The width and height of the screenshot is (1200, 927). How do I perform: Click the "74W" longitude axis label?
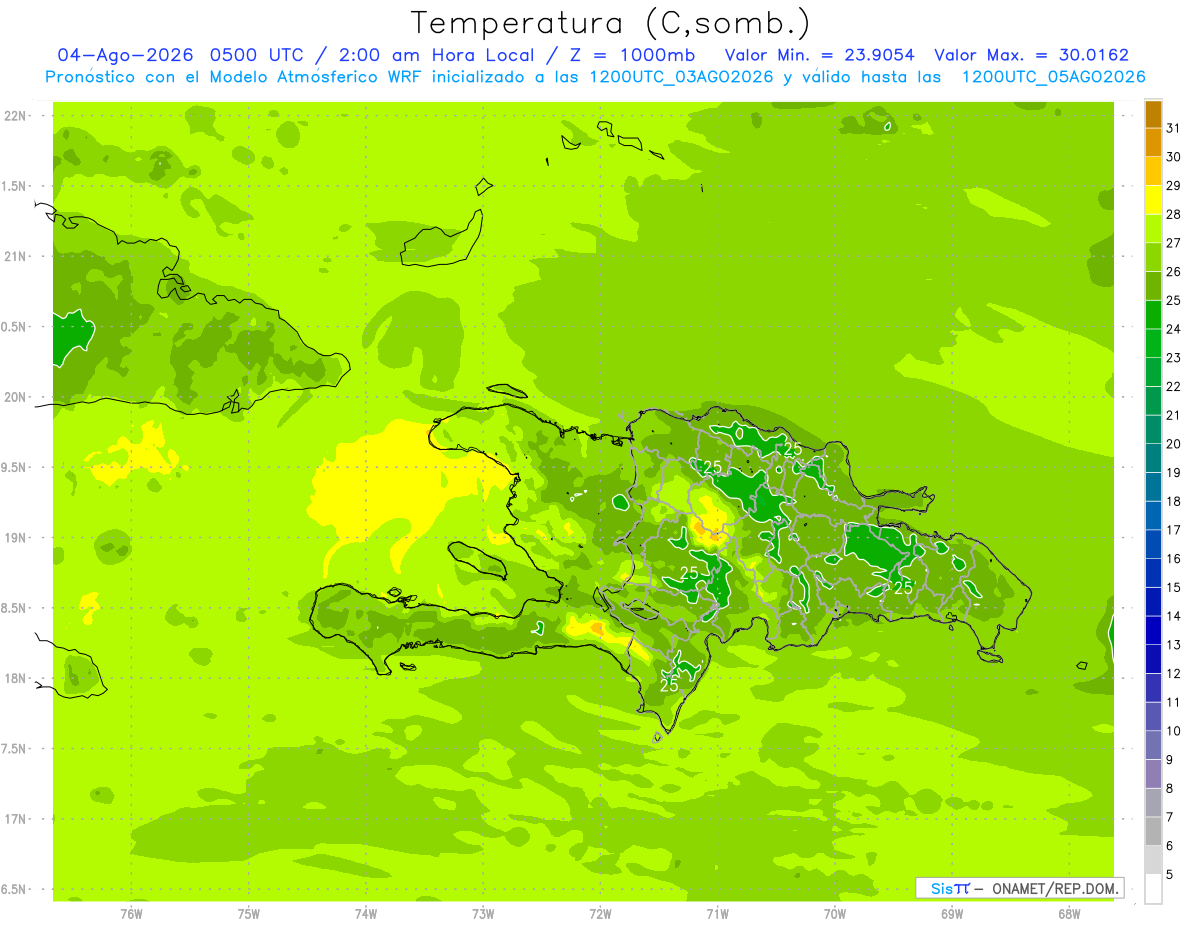[x=366, y=913]
